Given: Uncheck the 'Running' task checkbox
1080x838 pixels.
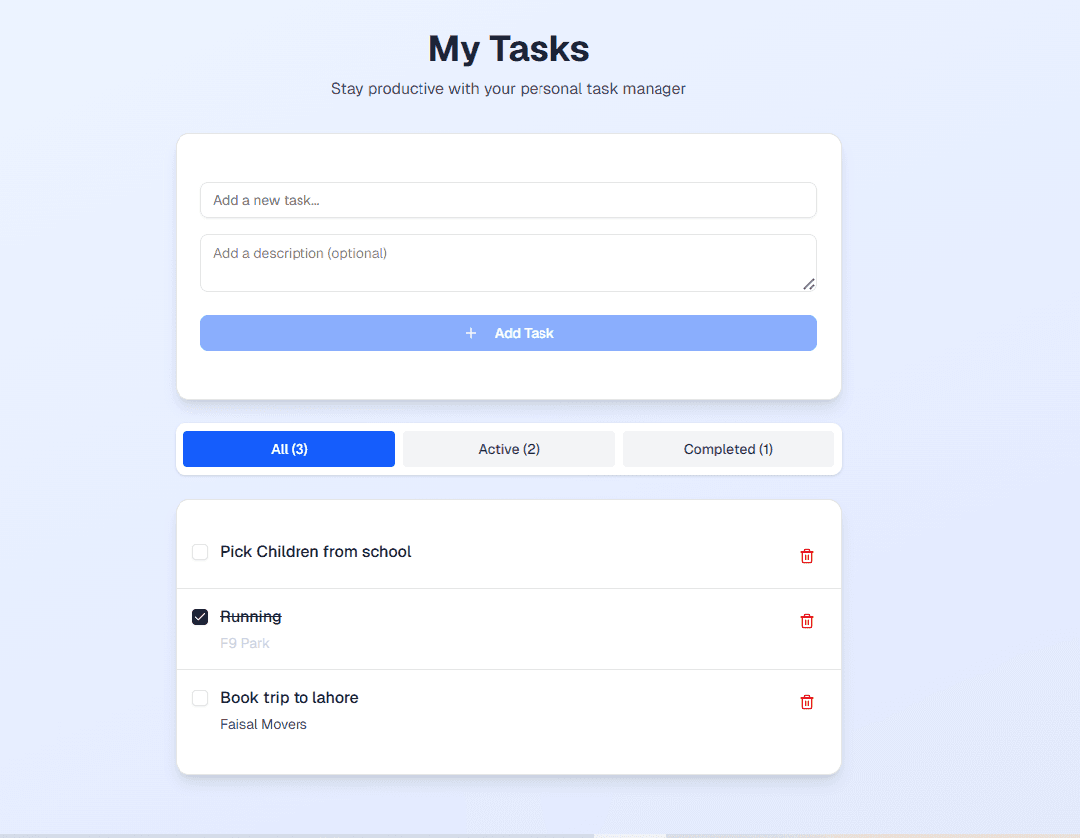Looking at the screenshot, I should coord(200,616).
